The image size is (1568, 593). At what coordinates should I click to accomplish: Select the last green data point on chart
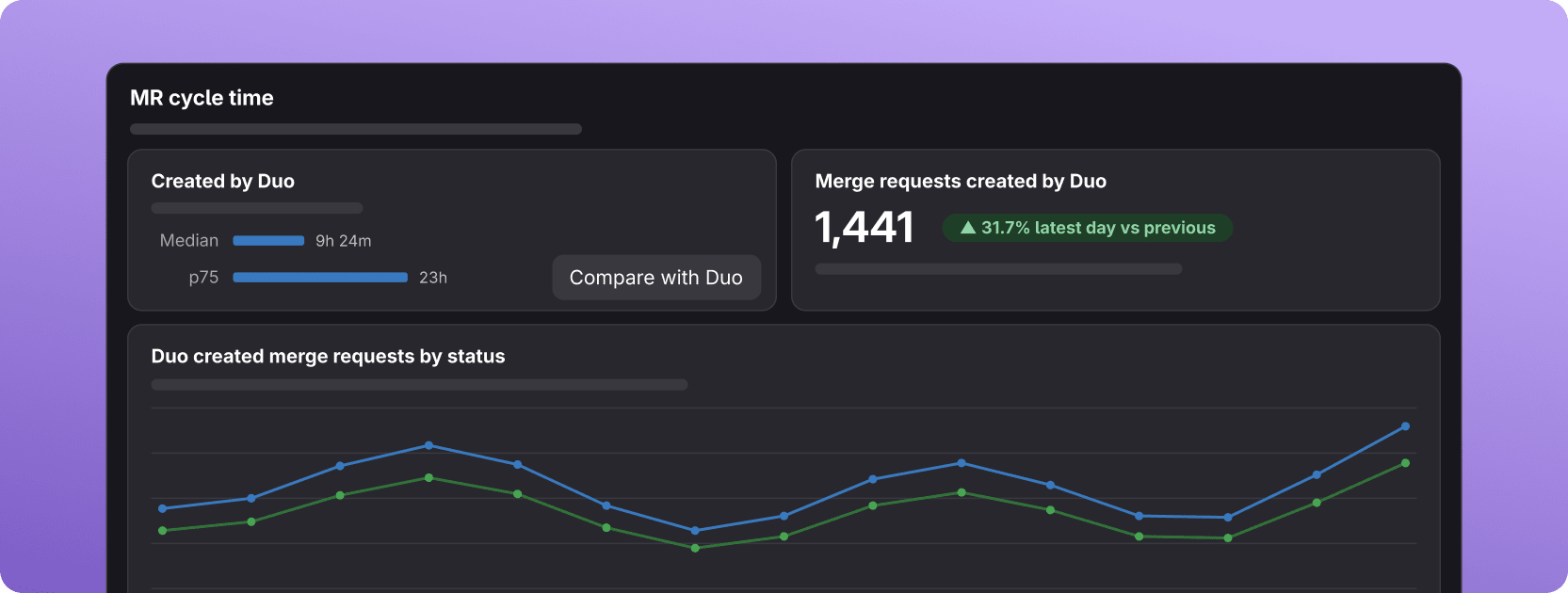click(x=1405, y=463)
